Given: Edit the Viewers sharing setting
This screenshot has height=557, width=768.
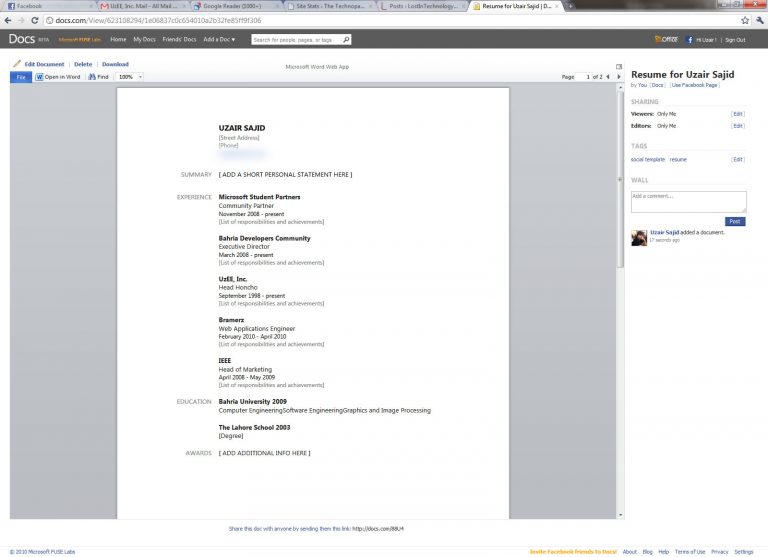Looking at the screenshot, I should tap(738, 114).
